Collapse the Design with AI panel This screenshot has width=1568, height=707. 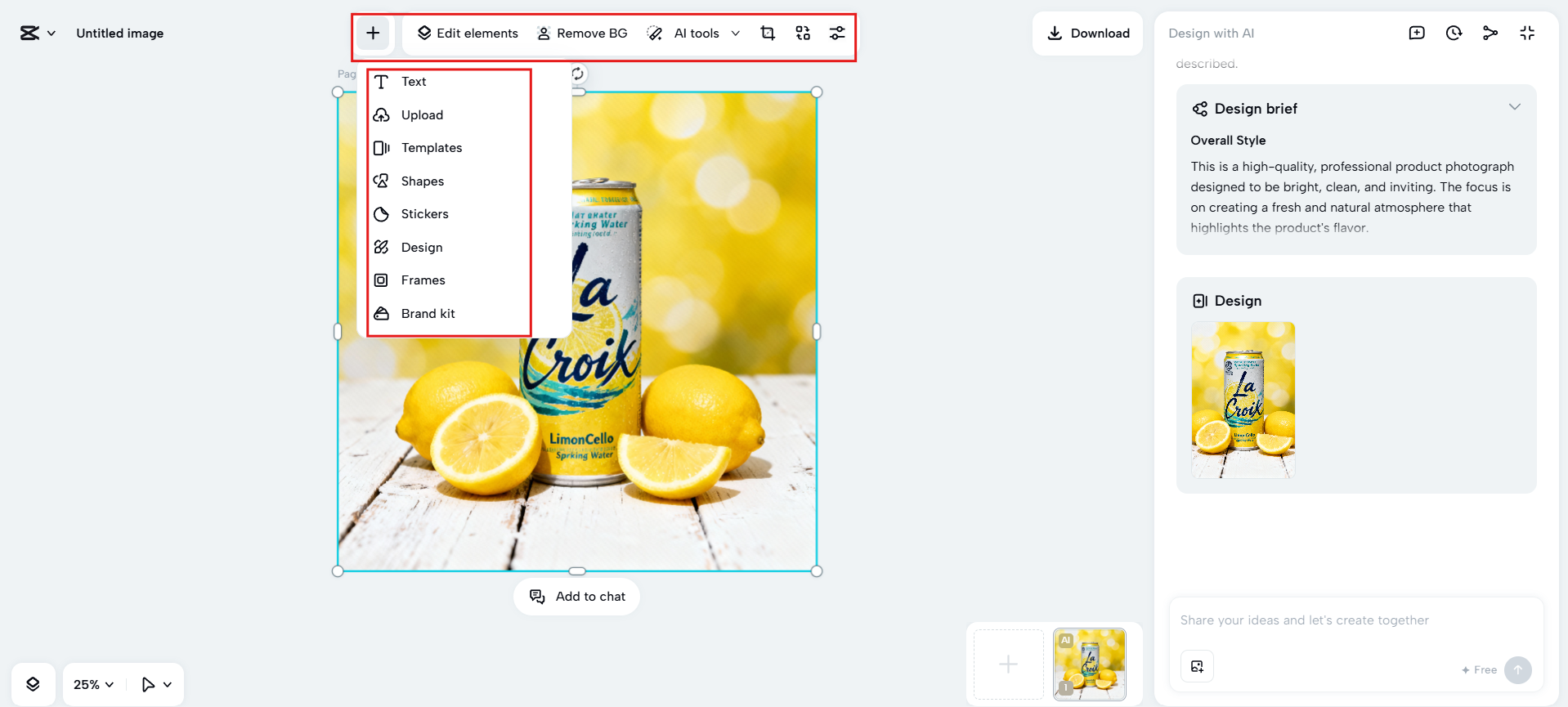[x=1527, y=34]
